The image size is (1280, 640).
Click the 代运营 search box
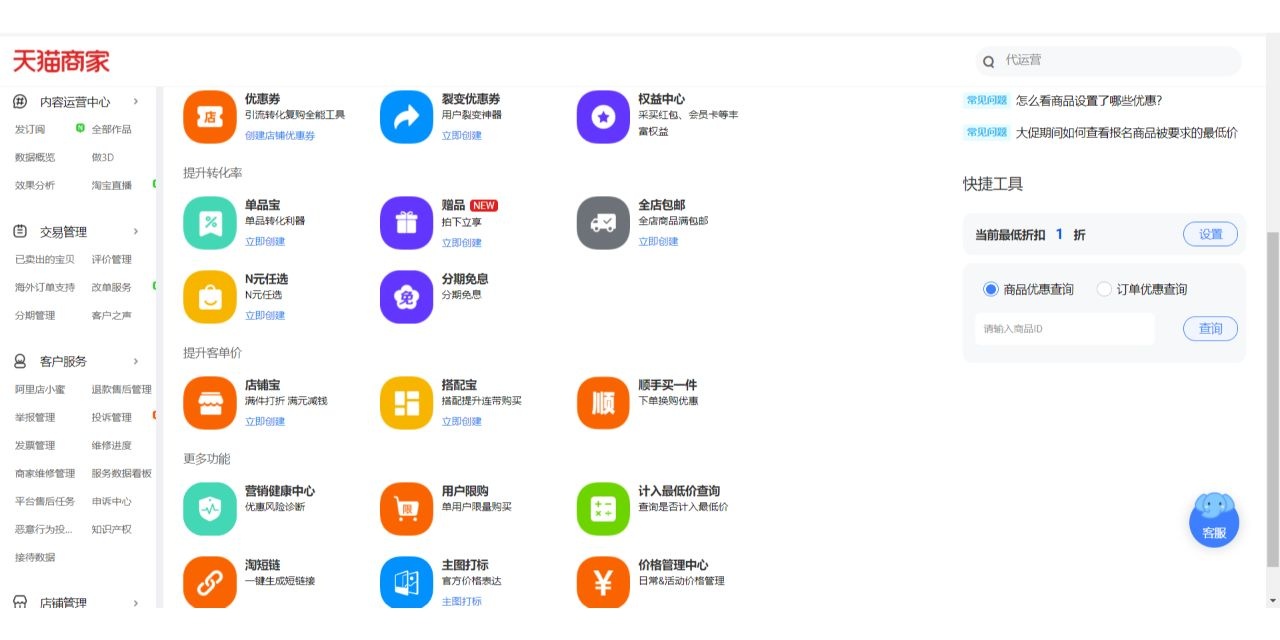[x=1108, y=61]
